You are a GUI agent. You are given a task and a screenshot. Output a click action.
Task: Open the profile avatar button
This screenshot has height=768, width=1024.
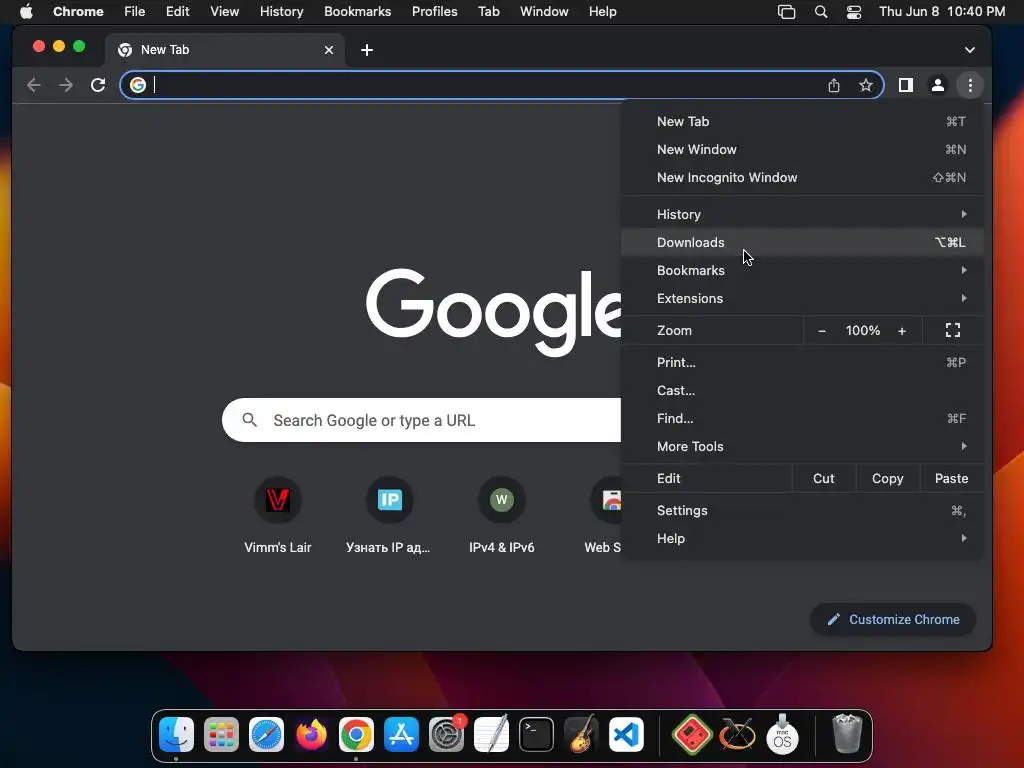coord(938,85)
